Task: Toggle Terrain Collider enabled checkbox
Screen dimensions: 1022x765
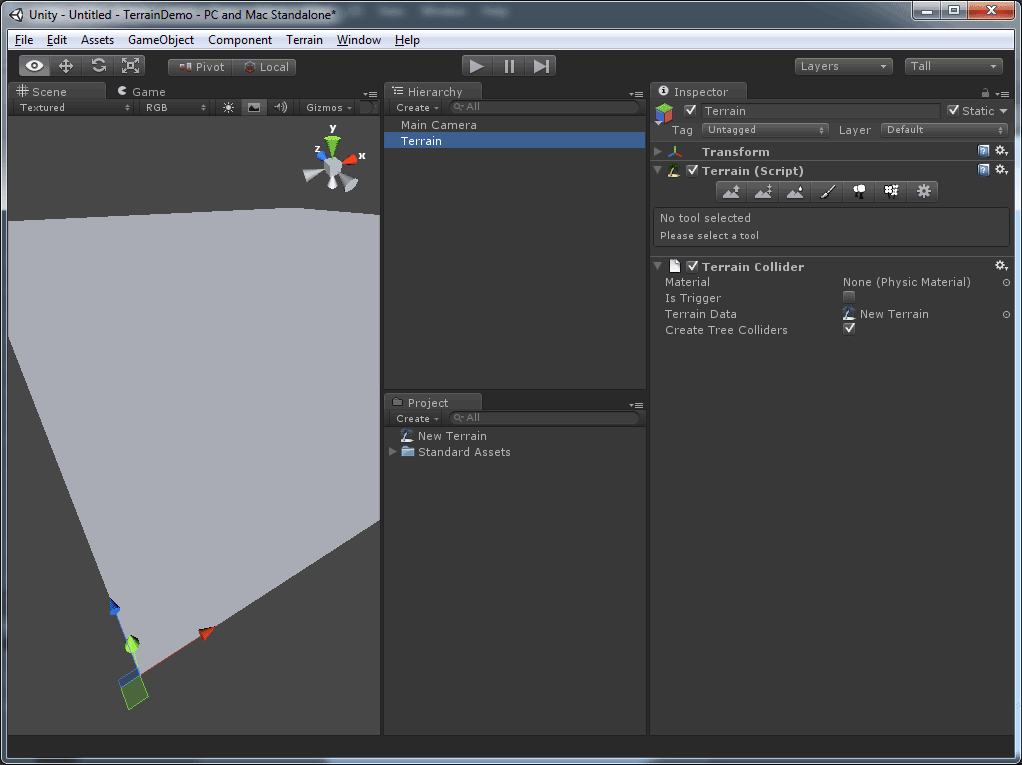Action: coord(692,266)
